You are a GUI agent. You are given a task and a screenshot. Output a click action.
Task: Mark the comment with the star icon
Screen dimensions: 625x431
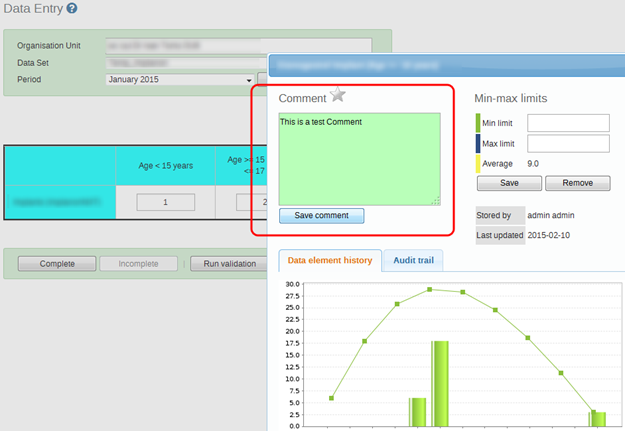coord(338,96)
